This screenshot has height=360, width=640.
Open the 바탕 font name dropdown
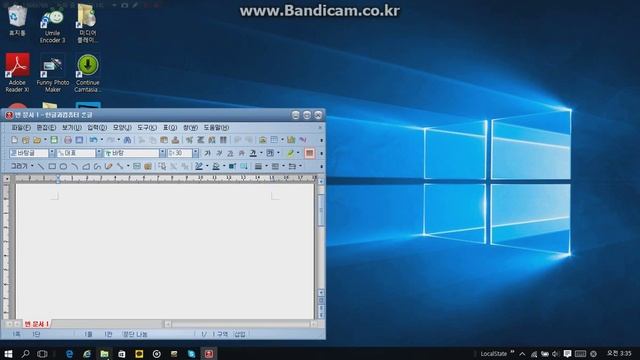162,153
